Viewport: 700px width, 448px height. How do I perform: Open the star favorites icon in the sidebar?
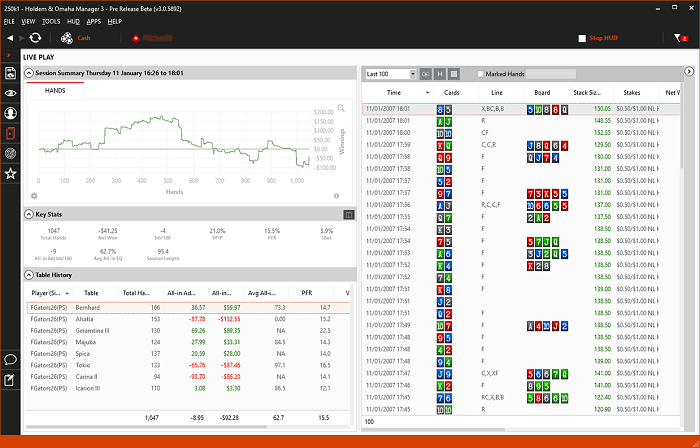coord(10,174)
